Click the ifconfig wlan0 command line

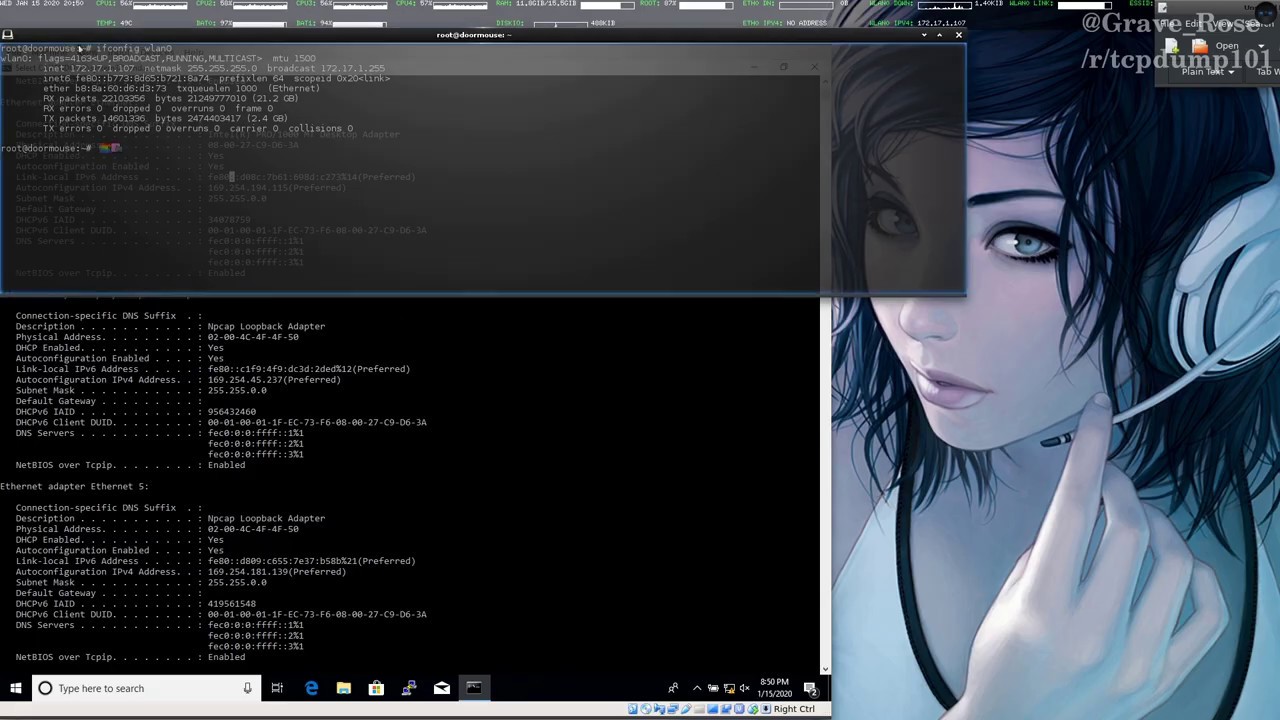pyautogui.click(x=86, y=48)
